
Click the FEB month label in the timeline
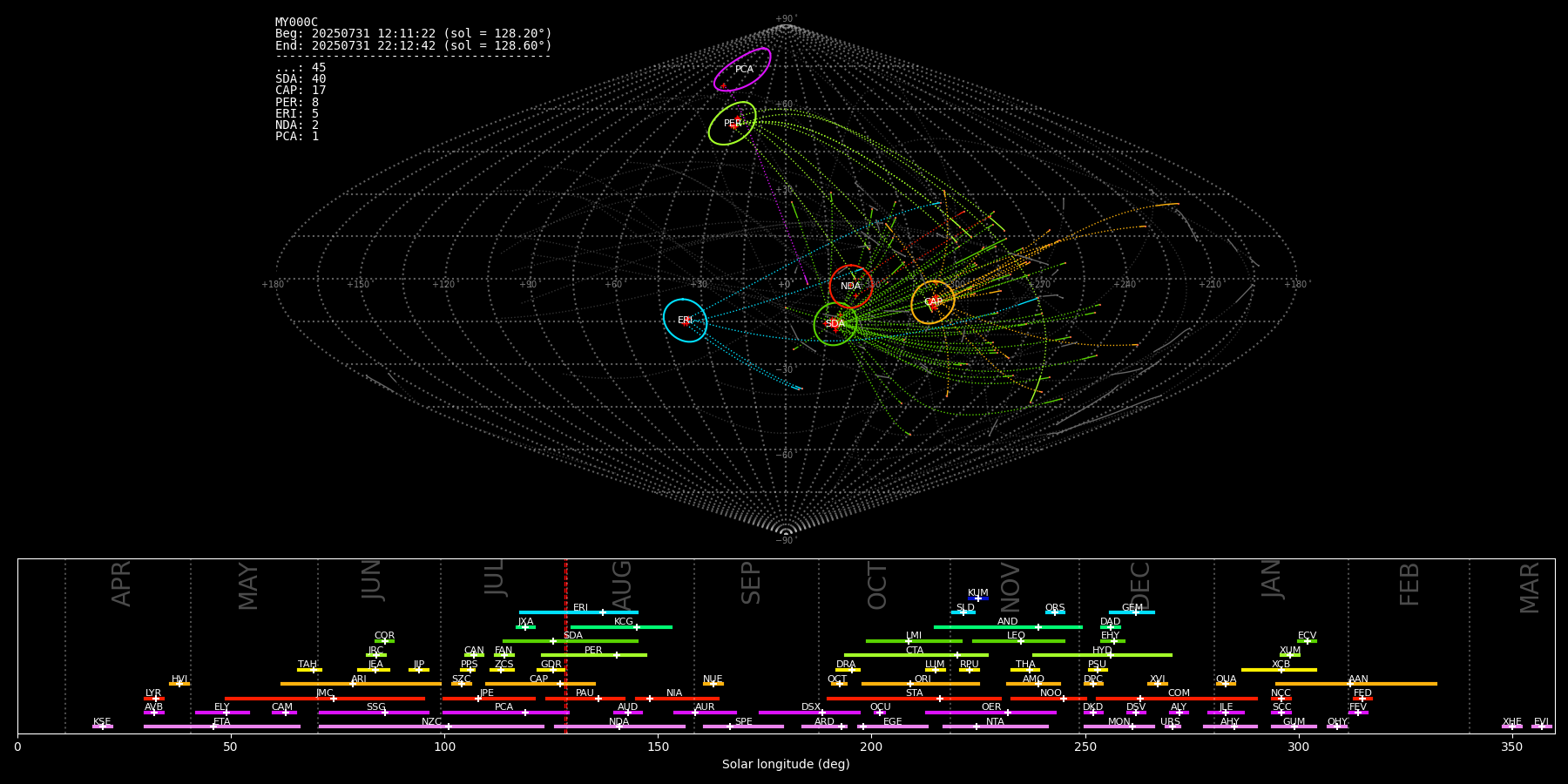(1409, 585)
